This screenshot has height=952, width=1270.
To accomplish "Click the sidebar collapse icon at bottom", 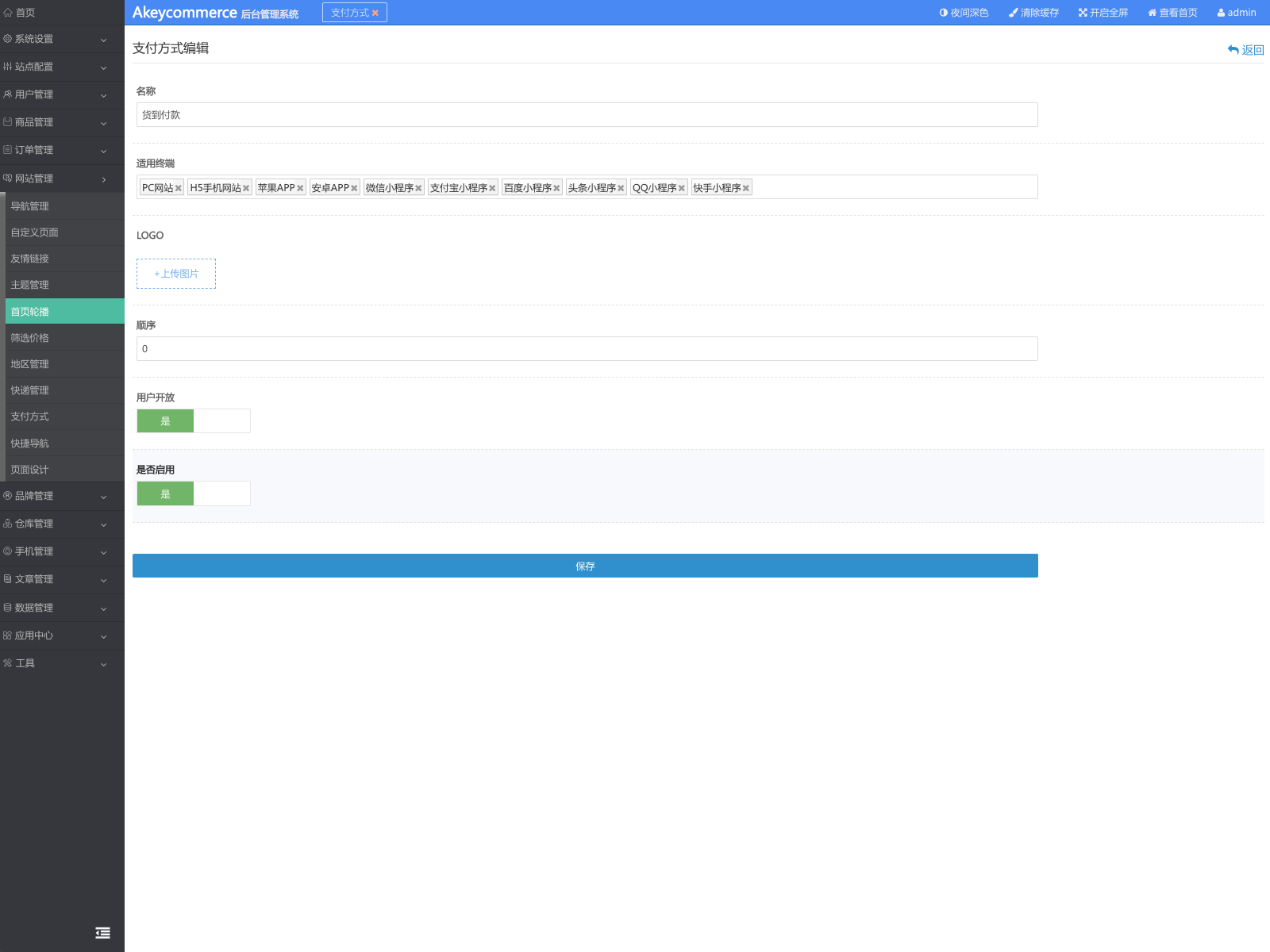I will (102, 933).
